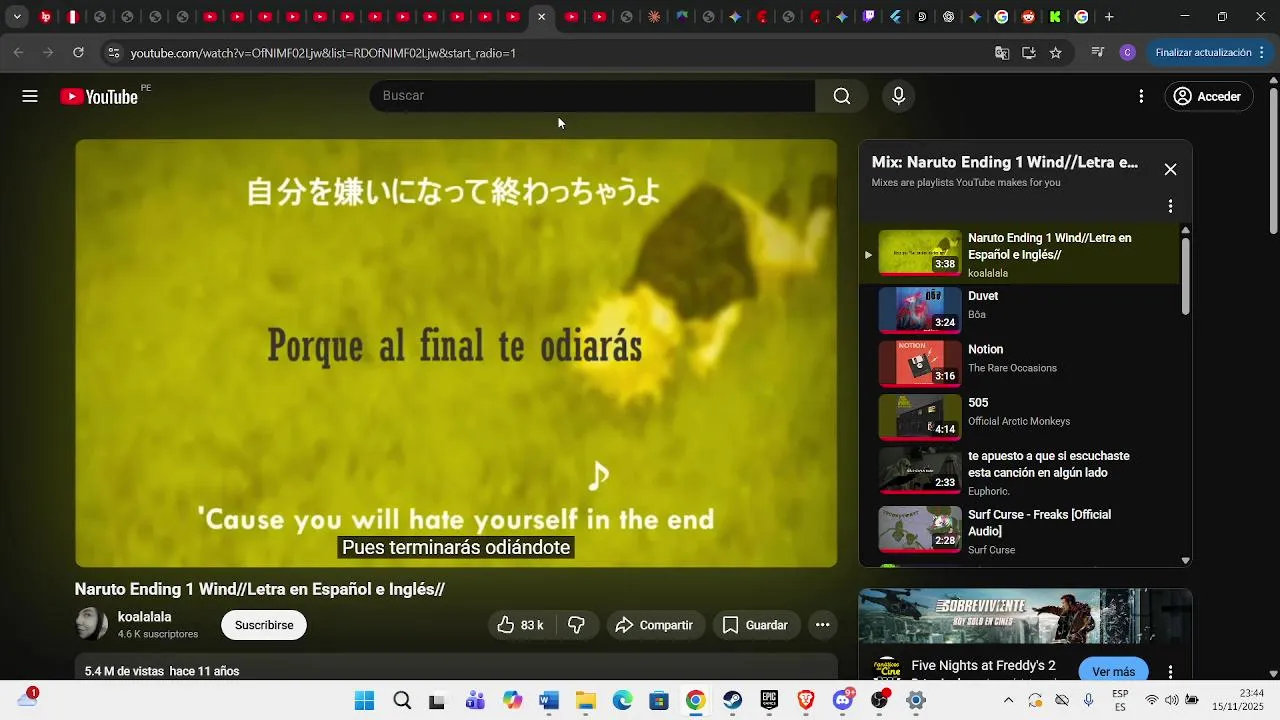1280x720 pixels.
Task: Open a new browser tab
Action: pyautogui.click(x=1109, y=17)
